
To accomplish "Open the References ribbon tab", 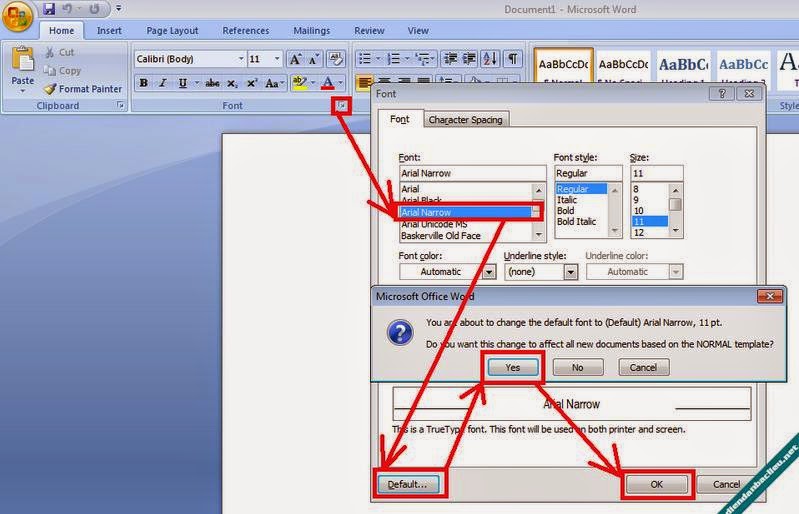I will (246, 31).
